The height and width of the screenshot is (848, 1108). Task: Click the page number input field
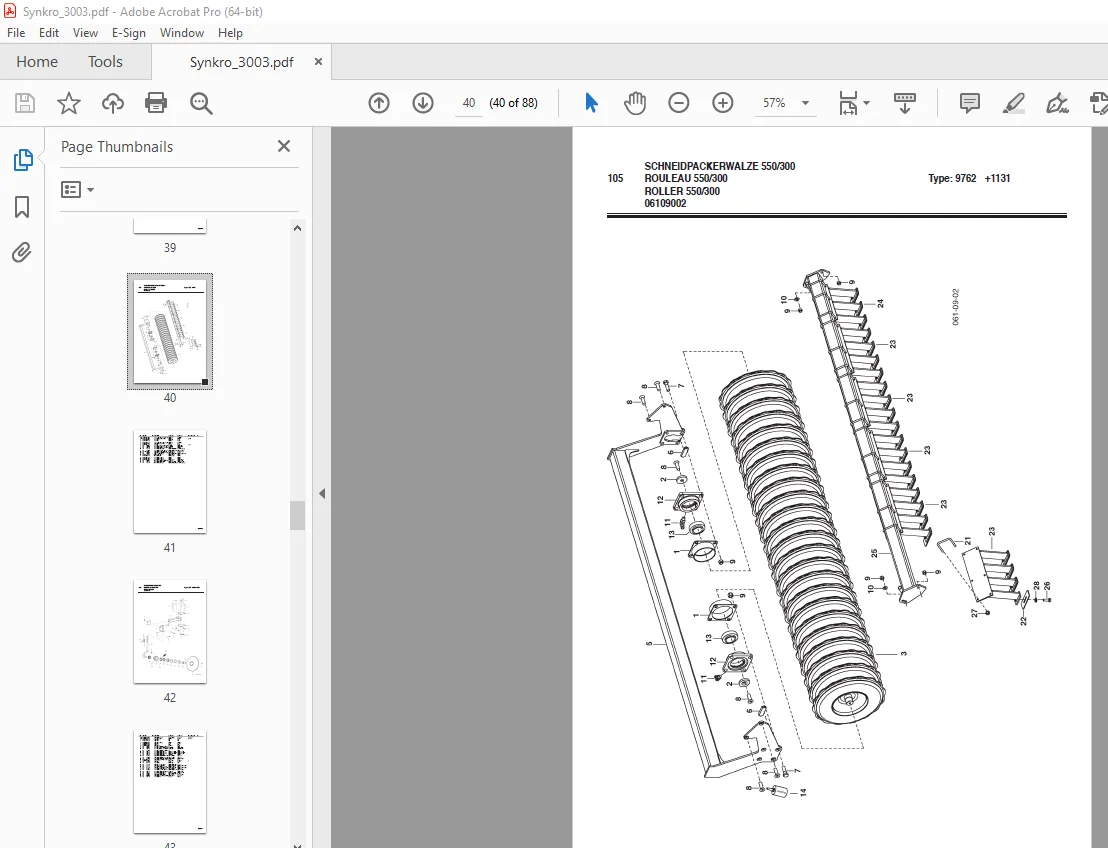pyautogui.click(x=468, y=103)
